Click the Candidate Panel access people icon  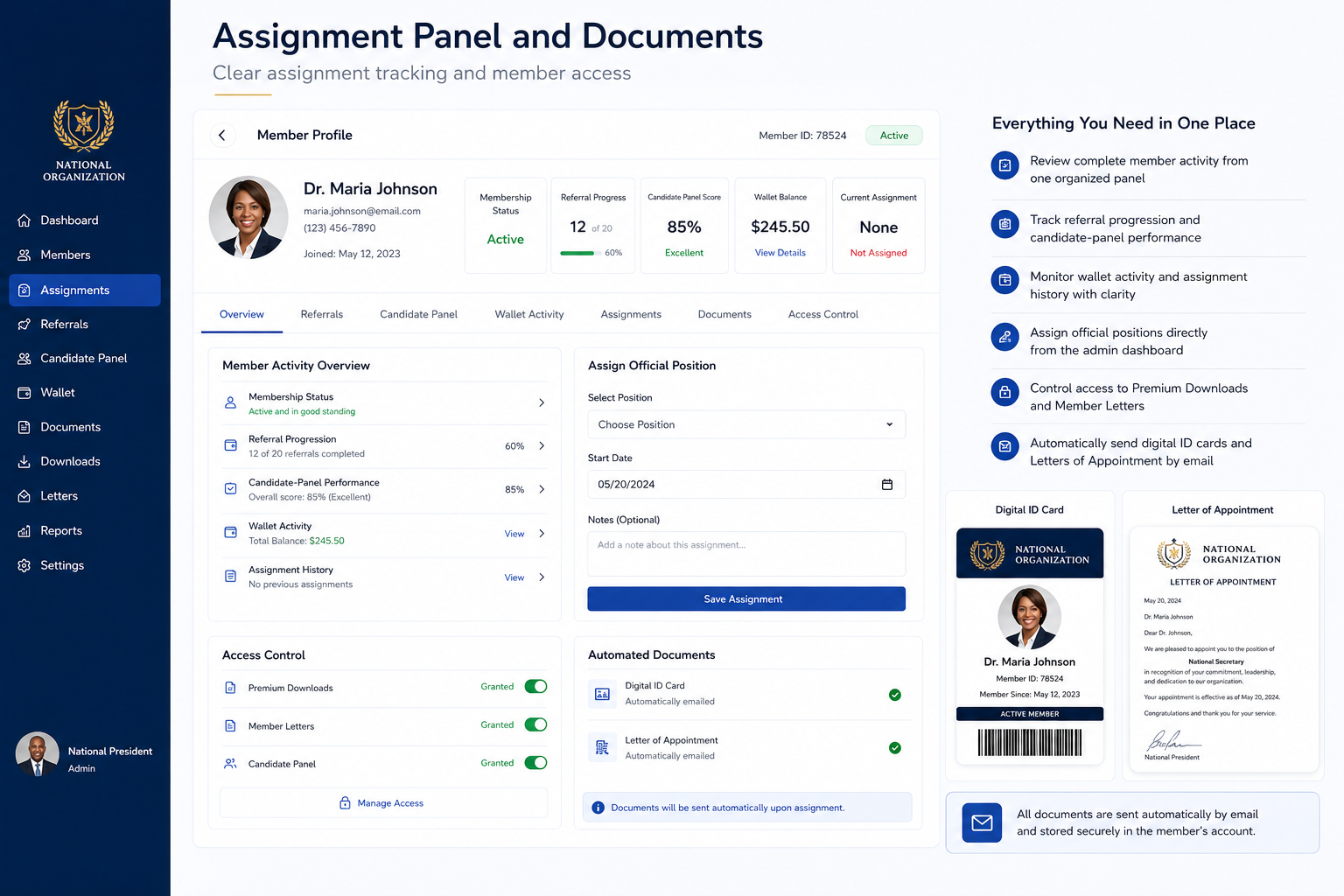tap(231, 764)
